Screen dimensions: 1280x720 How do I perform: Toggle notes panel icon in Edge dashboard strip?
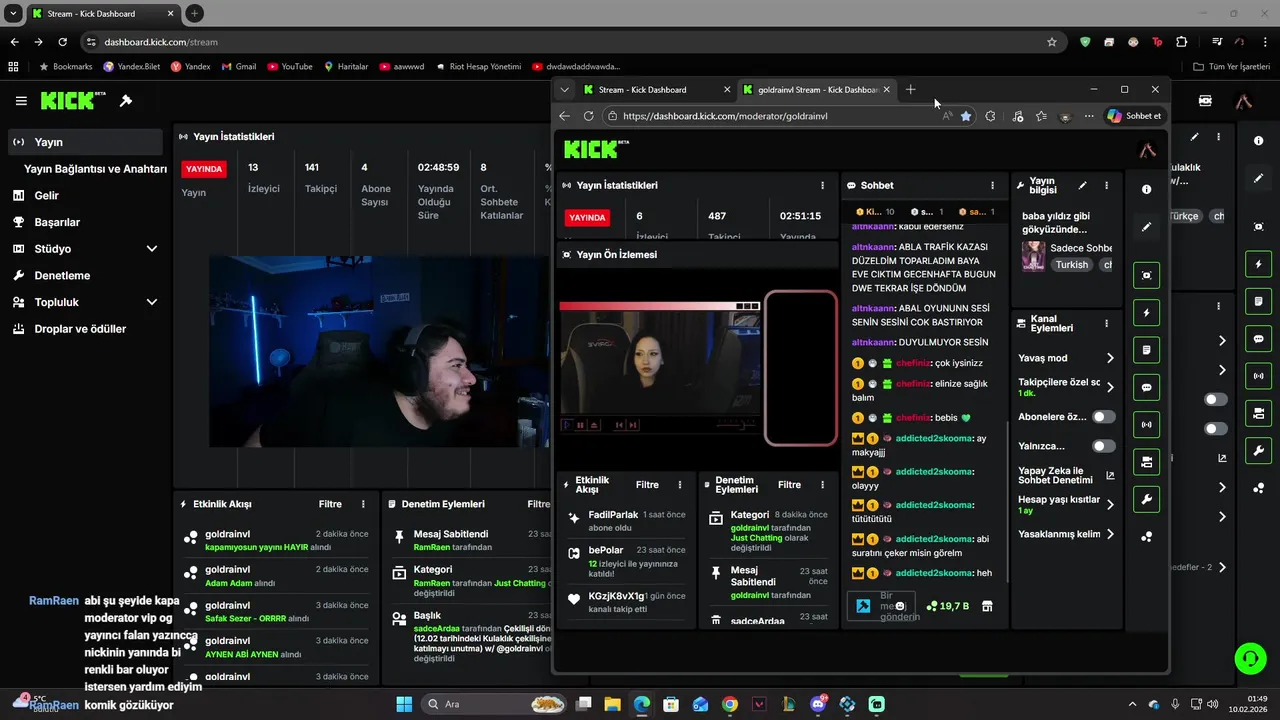click(1146, 350)
